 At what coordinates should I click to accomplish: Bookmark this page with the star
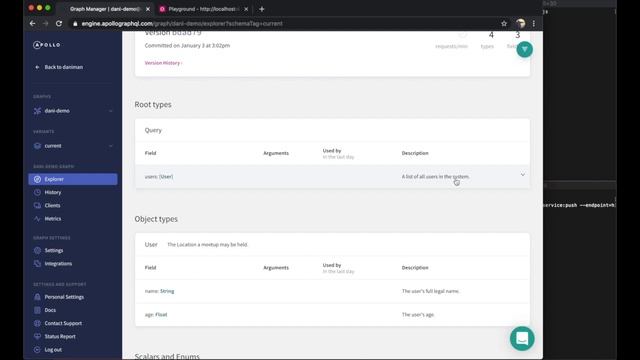tap(504, 24)
